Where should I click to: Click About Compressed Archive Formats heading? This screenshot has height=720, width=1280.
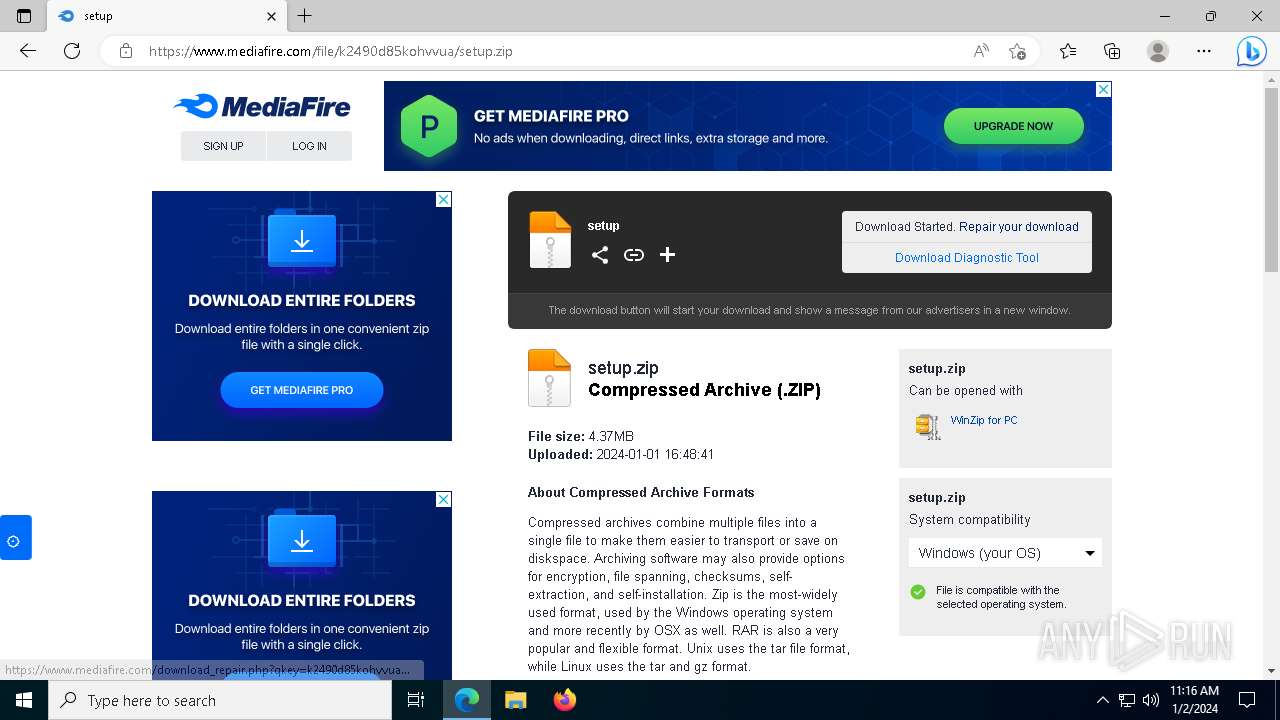pyautogui.click(x=641, y=492)
